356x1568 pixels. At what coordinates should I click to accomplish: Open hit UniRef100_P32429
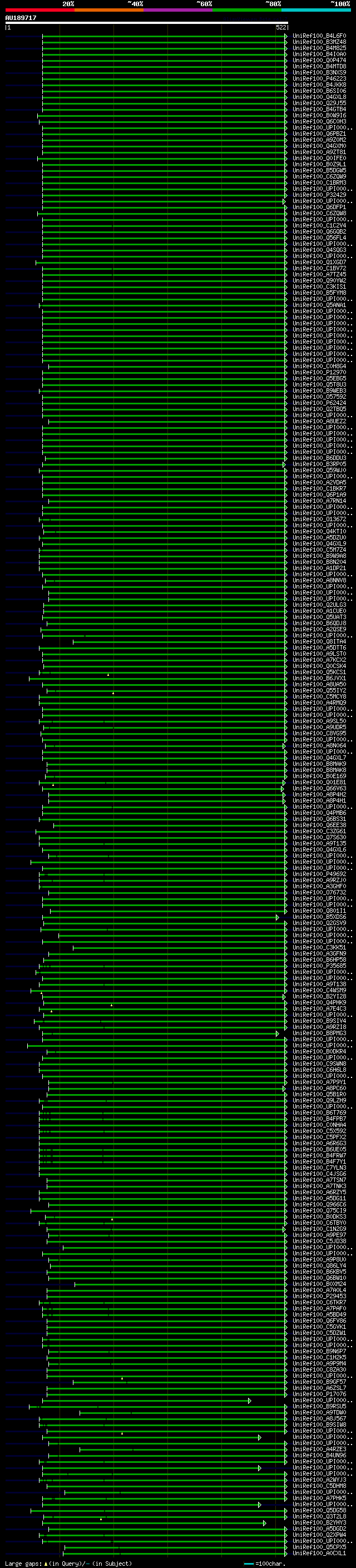click(x=319, y=195)
